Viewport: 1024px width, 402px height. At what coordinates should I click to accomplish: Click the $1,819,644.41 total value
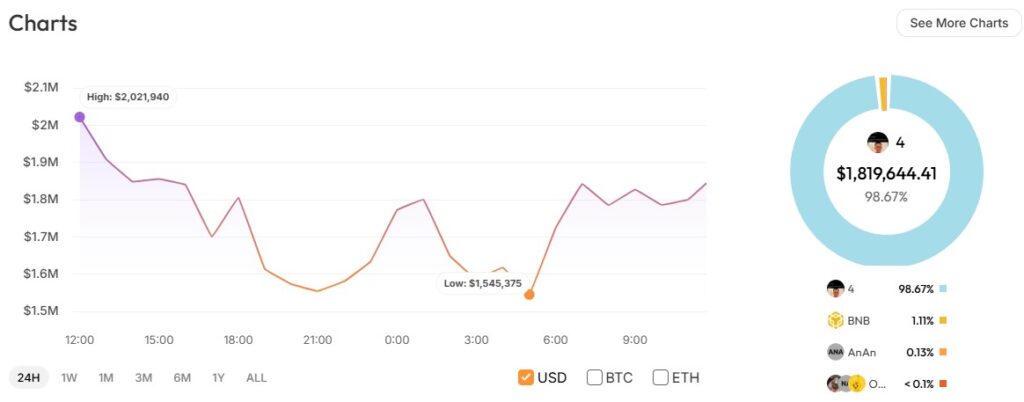click(886, 173)
